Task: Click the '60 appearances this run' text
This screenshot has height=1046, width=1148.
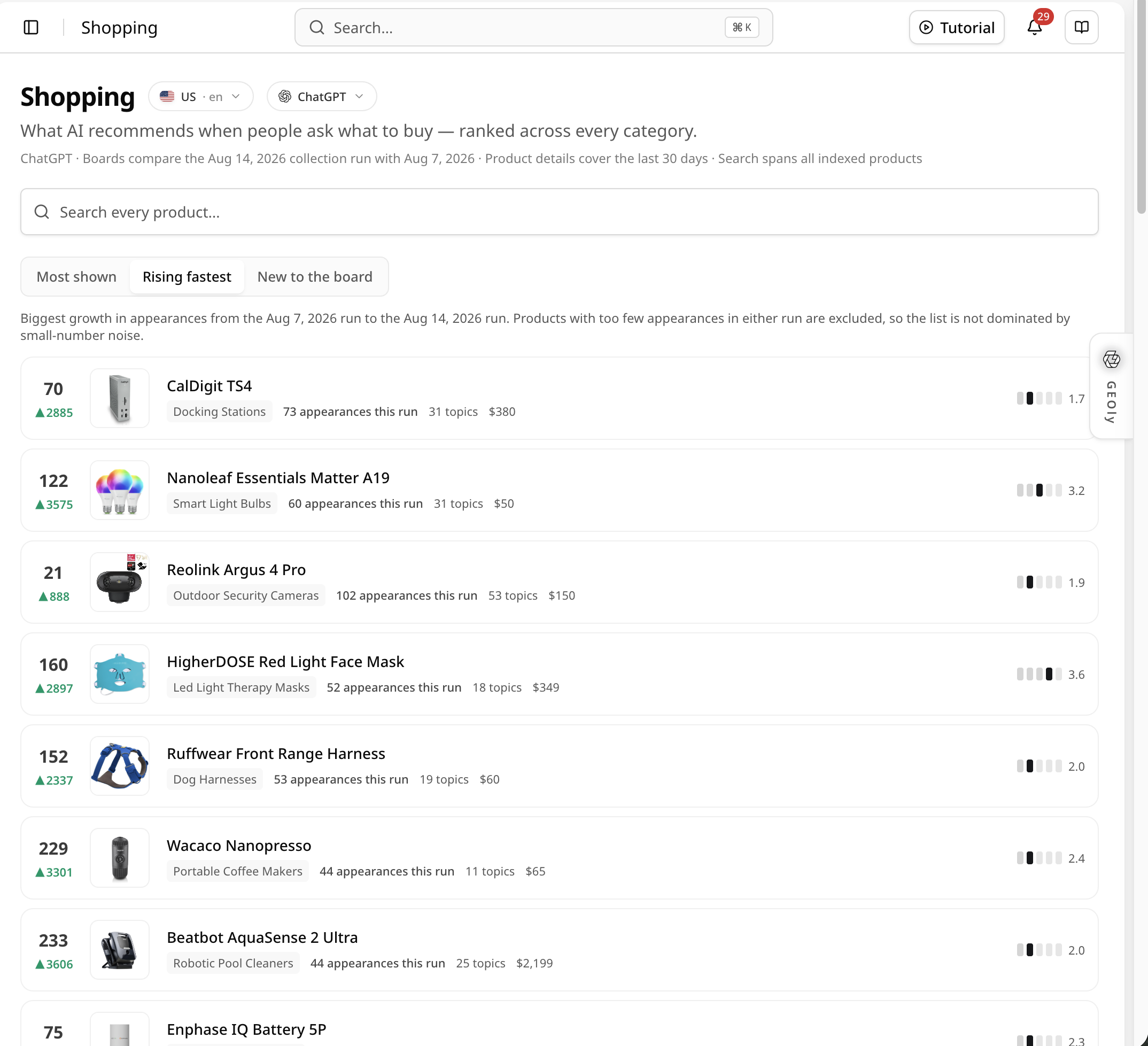Action: [355, 503]
